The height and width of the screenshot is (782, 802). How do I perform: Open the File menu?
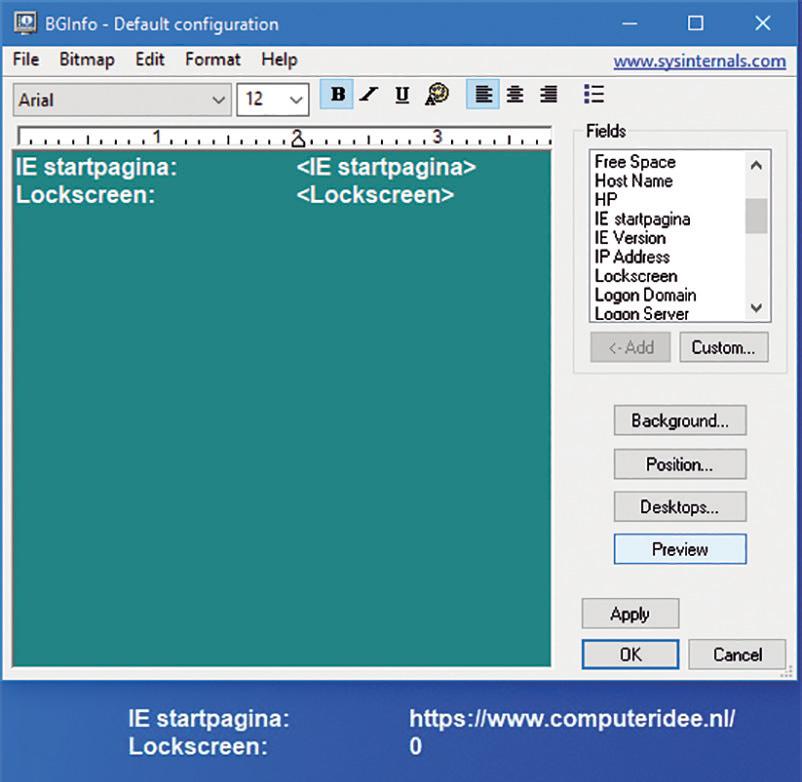coord(26,59)
